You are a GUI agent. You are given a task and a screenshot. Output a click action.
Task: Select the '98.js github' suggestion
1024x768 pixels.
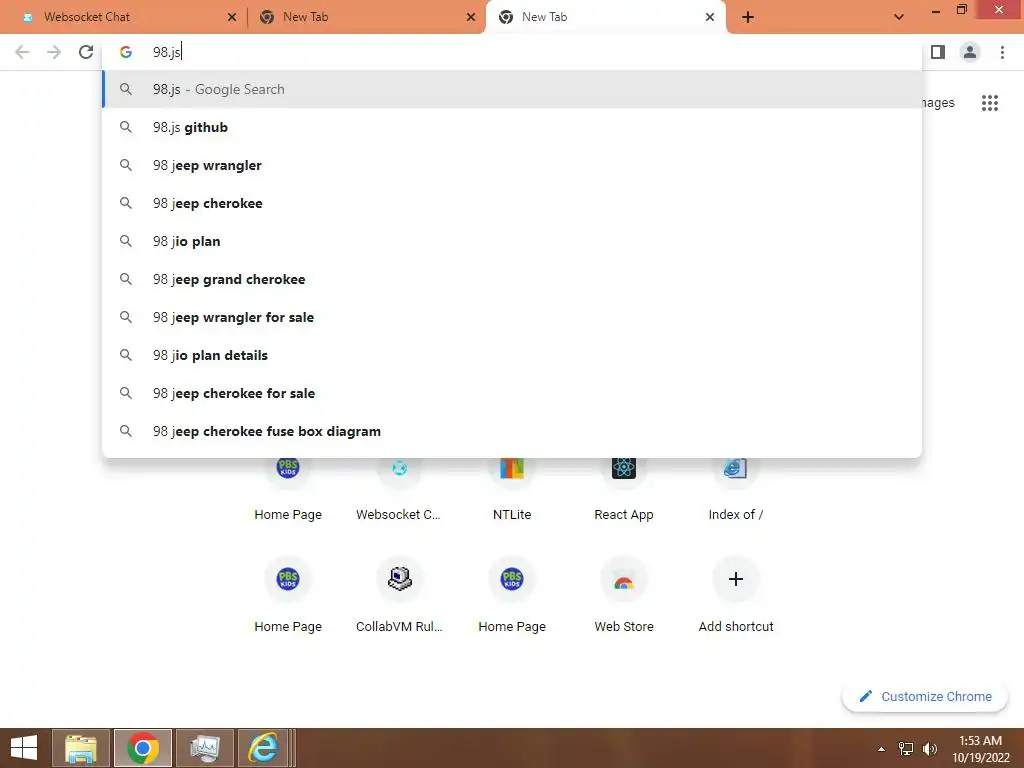point(512,127)
